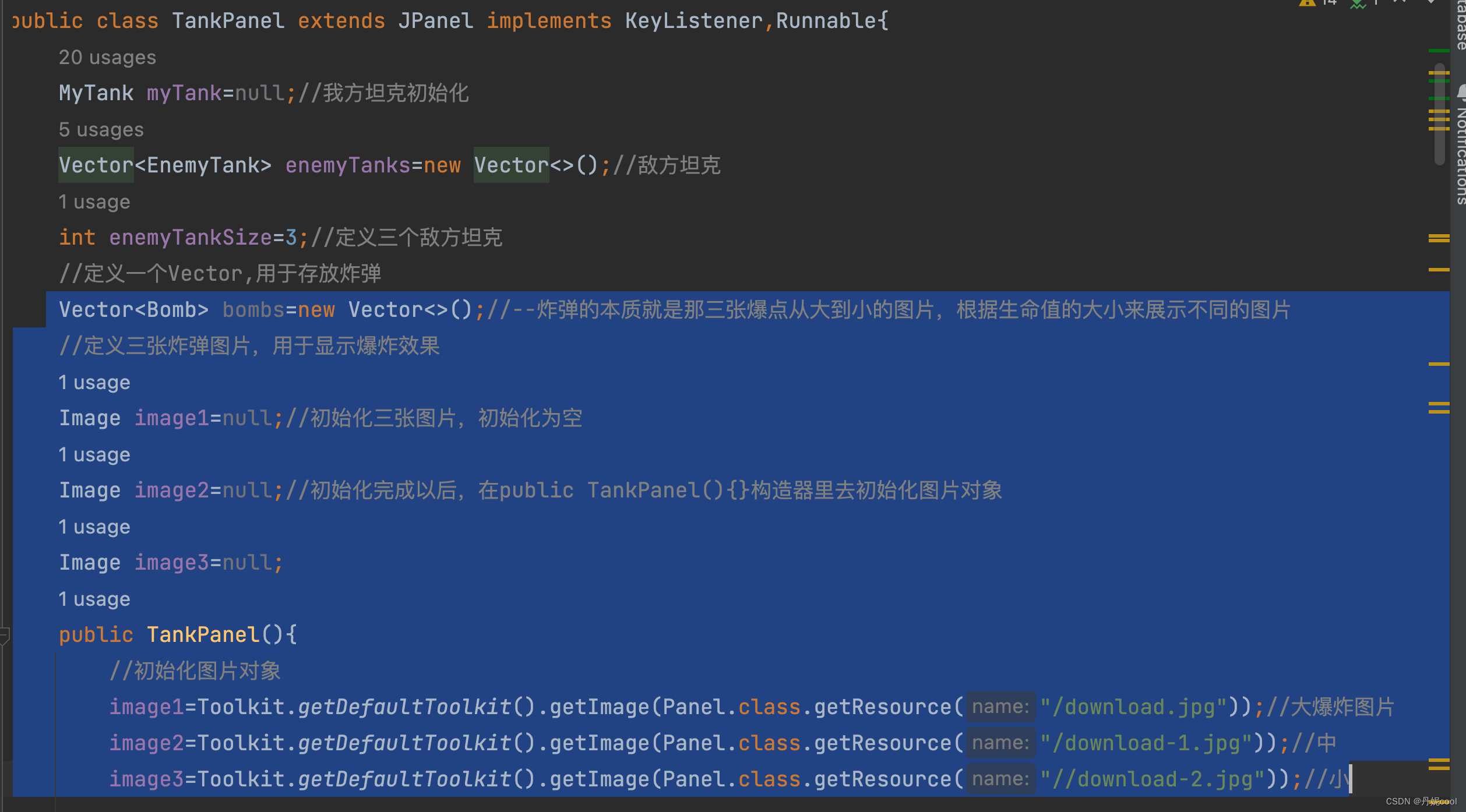Click the editor vertical scrollbar thumb

tap(1439, 114)
